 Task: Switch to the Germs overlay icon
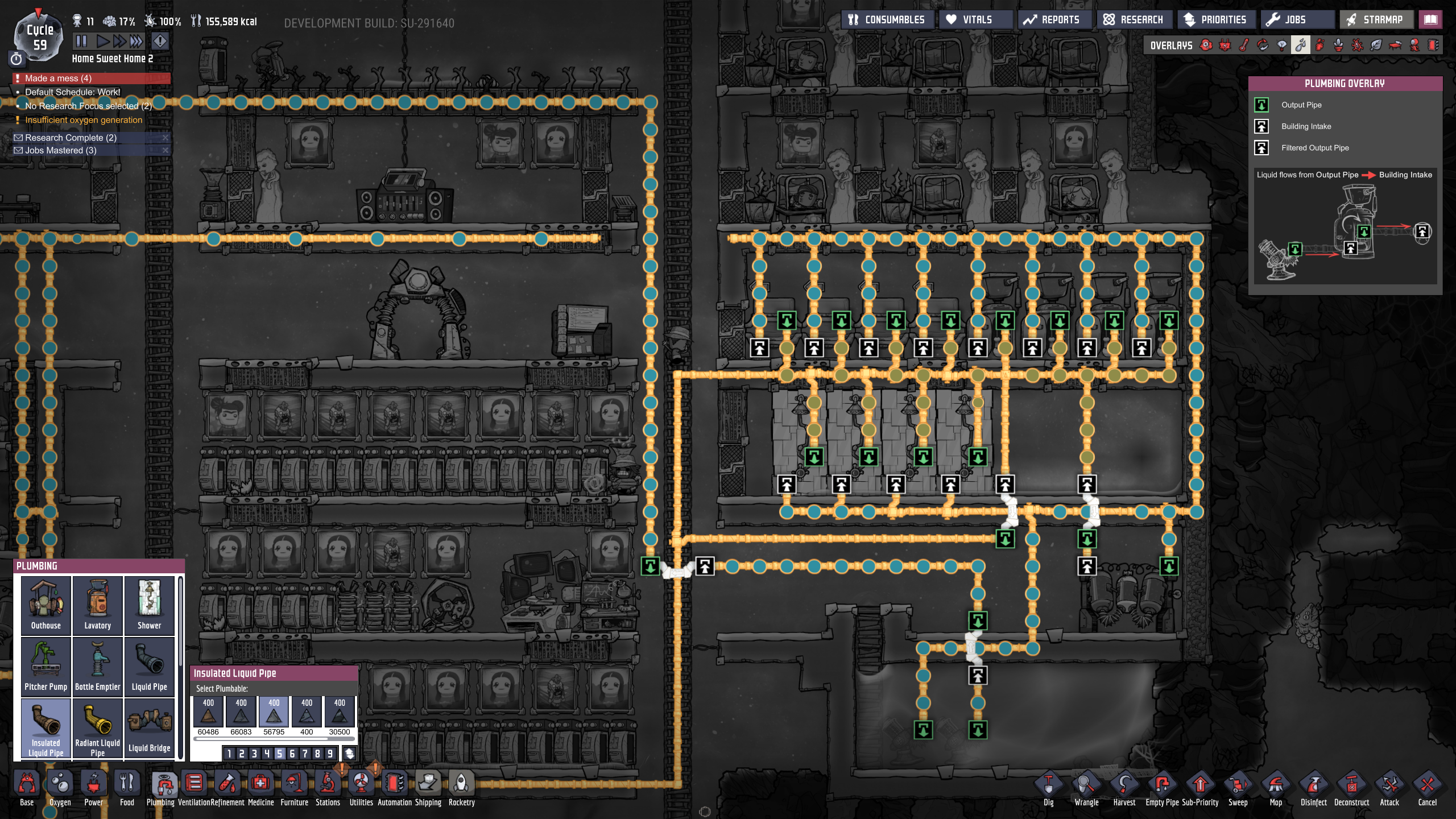click(x=1358, y=45)
